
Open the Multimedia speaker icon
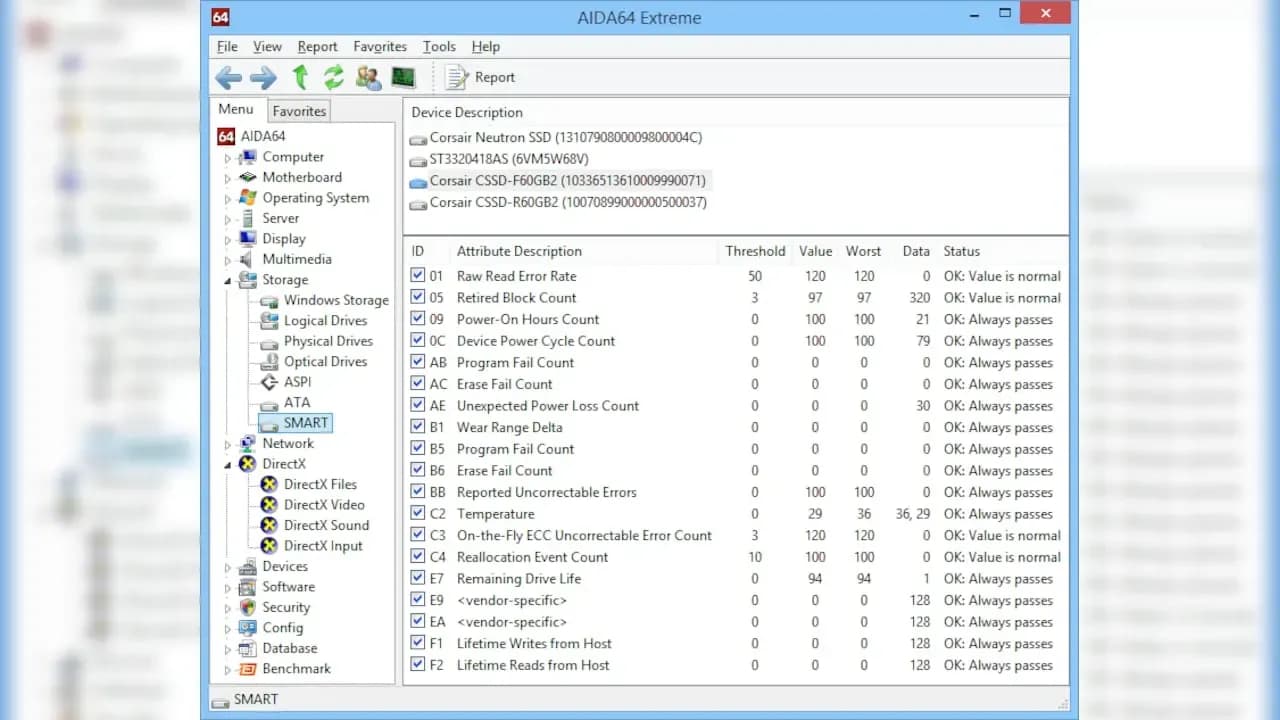point(247,259)
